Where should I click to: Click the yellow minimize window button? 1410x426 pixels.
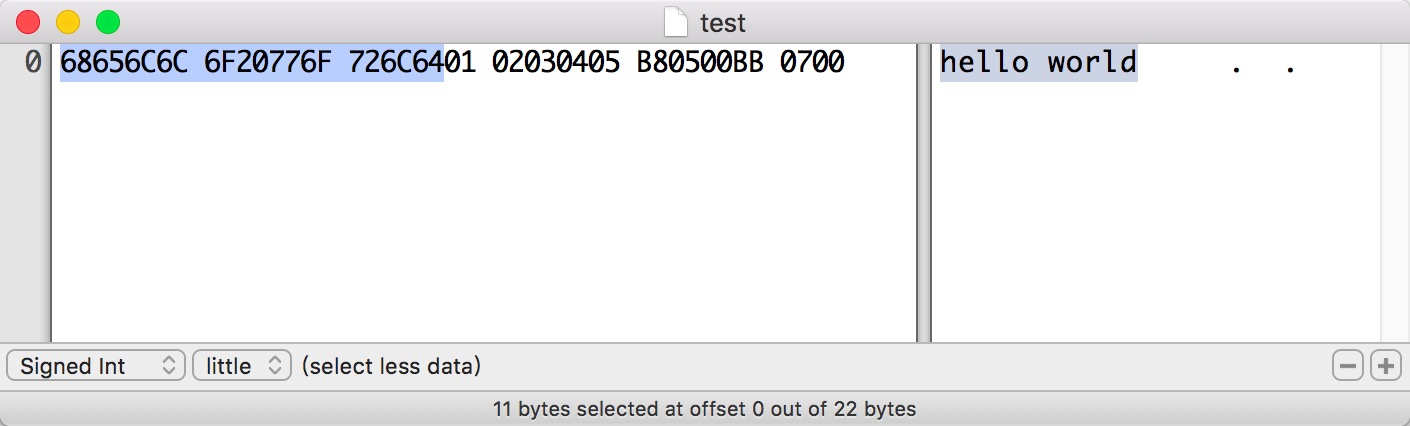pos(67,21)
